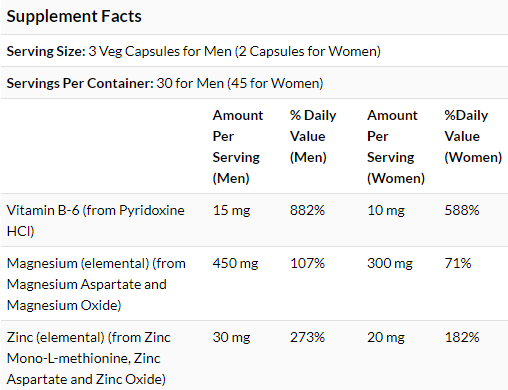Click the Vitamin B-6 ingredient name
508x390 pixels.
pyautogui.click(x=96, y=221)
